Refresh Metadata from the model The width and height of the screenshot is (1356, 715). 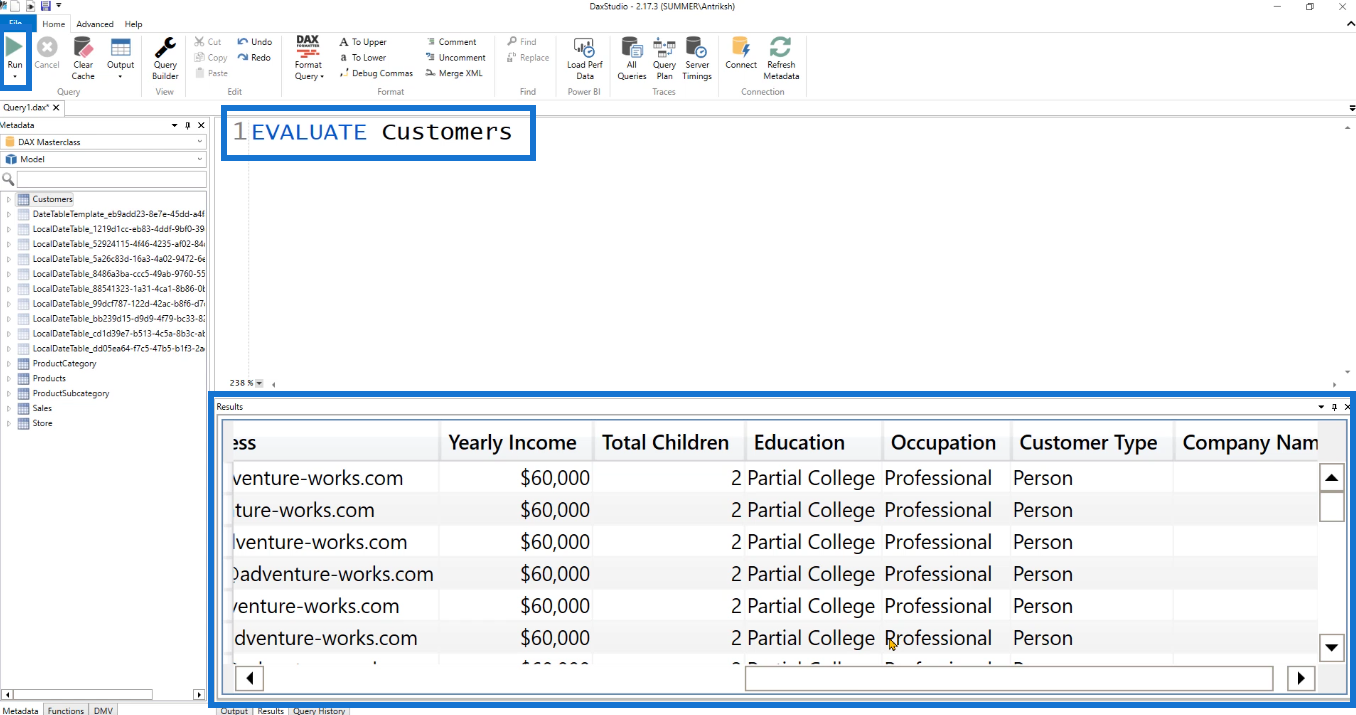(781, 58)
